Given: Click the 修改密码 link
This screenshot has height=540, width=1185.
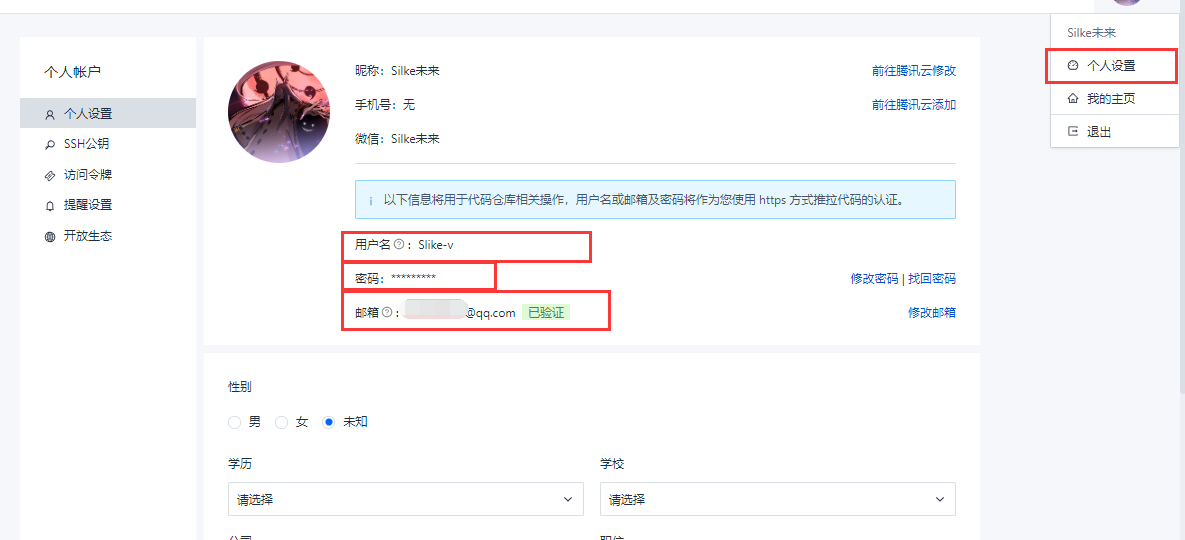Looking at the screenshot, I should click(x=874, y=279).
